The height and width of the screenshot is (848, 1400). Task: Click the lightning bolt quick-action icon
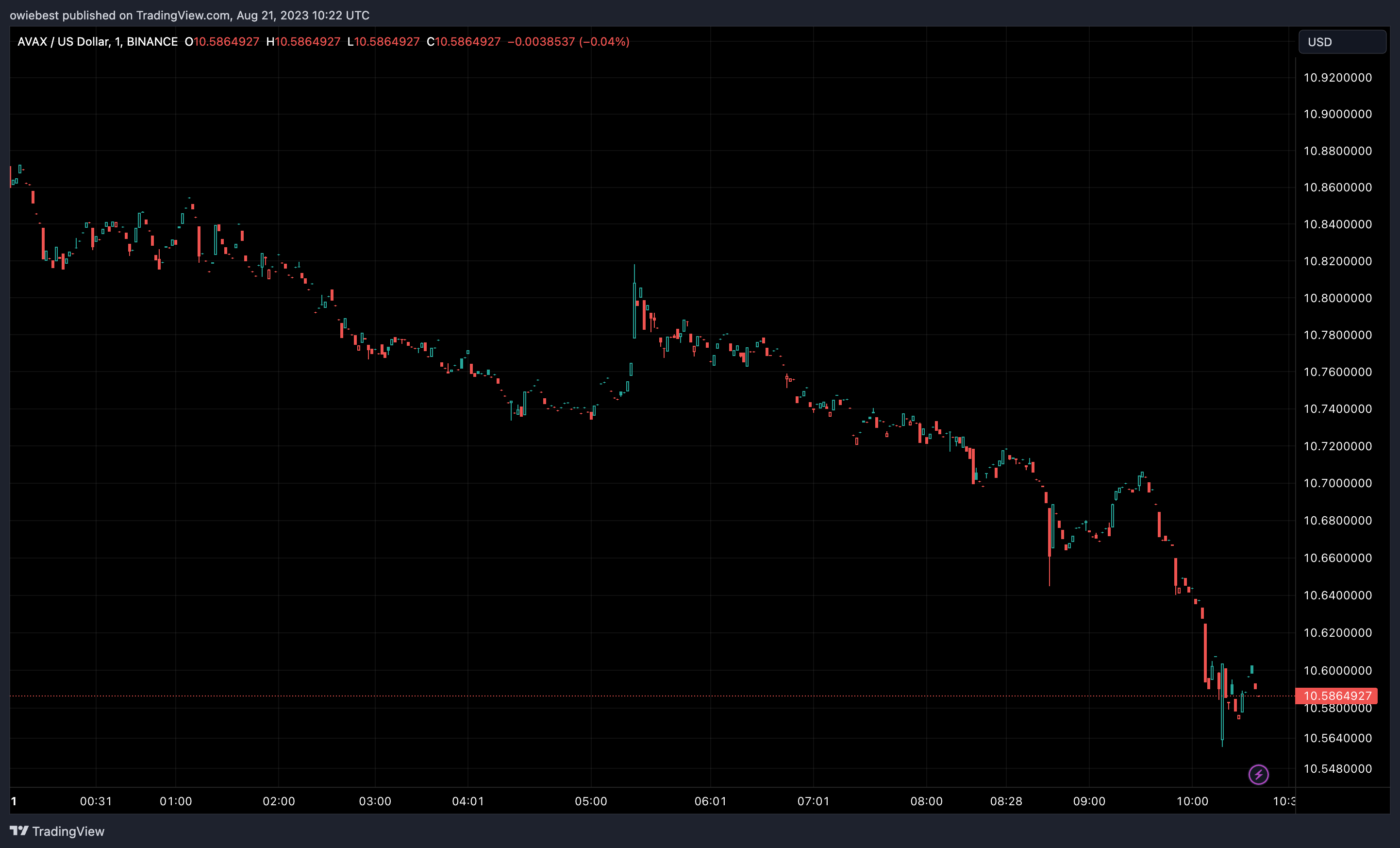(1258, 774)
